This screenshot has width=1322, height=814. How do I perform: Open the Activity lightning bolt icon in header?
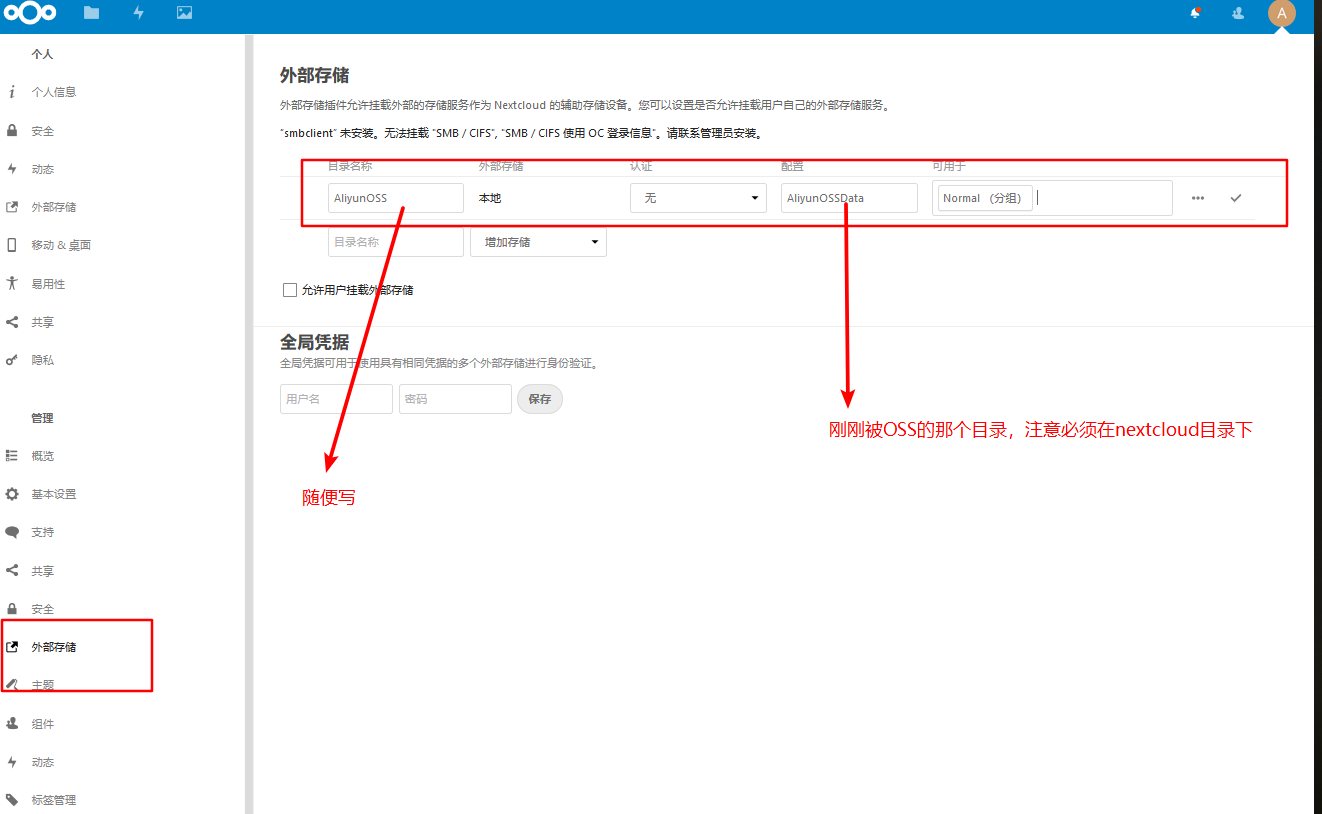[138, 13]
